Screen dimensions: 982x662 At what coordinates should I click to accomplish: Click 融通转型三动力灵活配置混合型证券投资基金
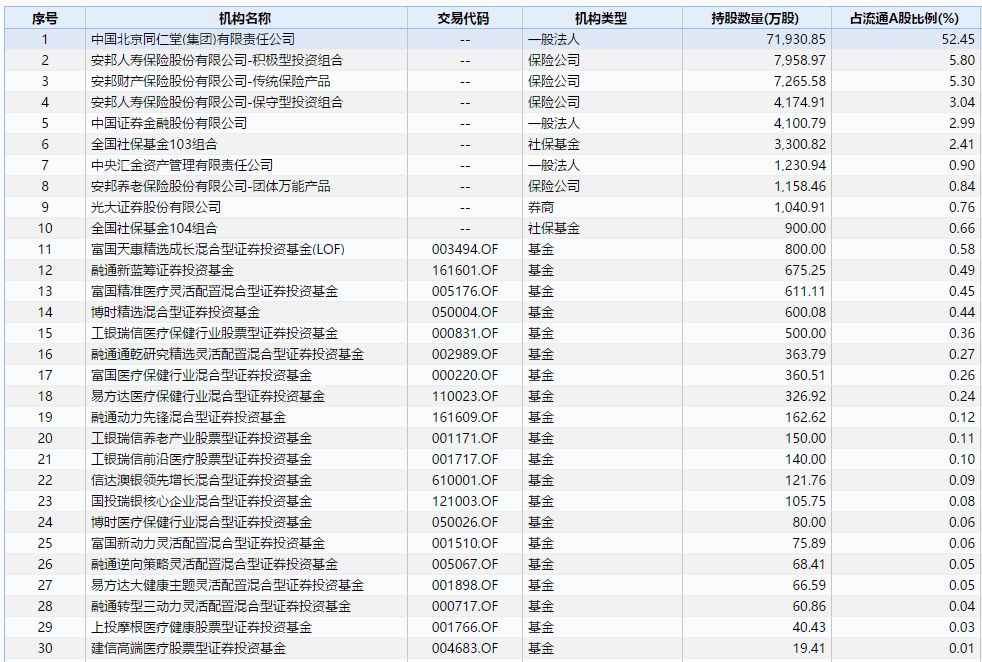coord(221,606)
